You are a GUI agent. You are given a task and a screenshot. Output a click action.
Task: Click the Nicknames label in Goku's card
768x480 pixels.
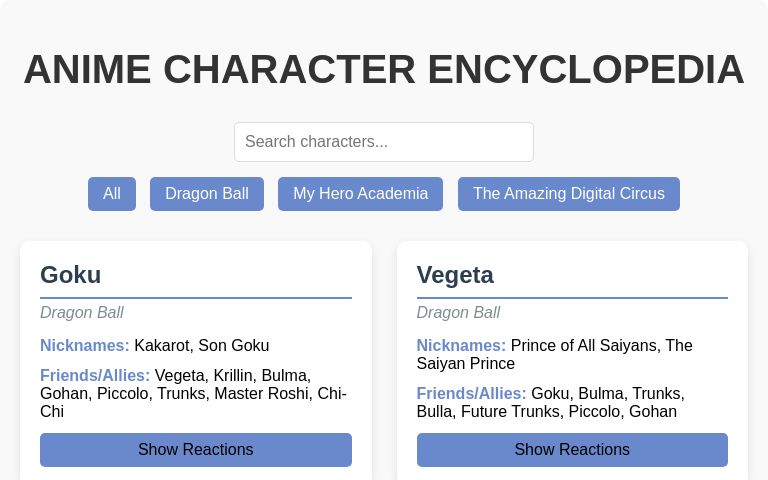click(85, 346)
